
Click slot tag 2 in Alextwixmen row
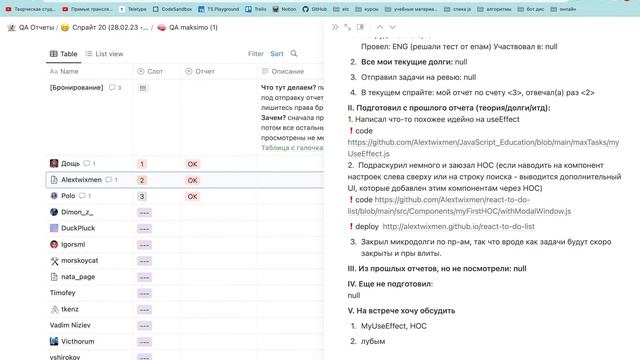coord(142,180)
